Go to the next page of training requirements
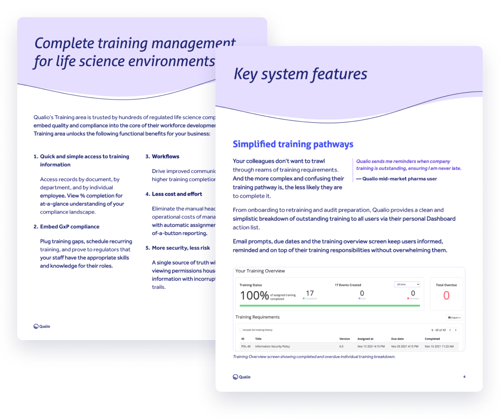Viewport: 500px width, 419px height. (x=456, y=330)
